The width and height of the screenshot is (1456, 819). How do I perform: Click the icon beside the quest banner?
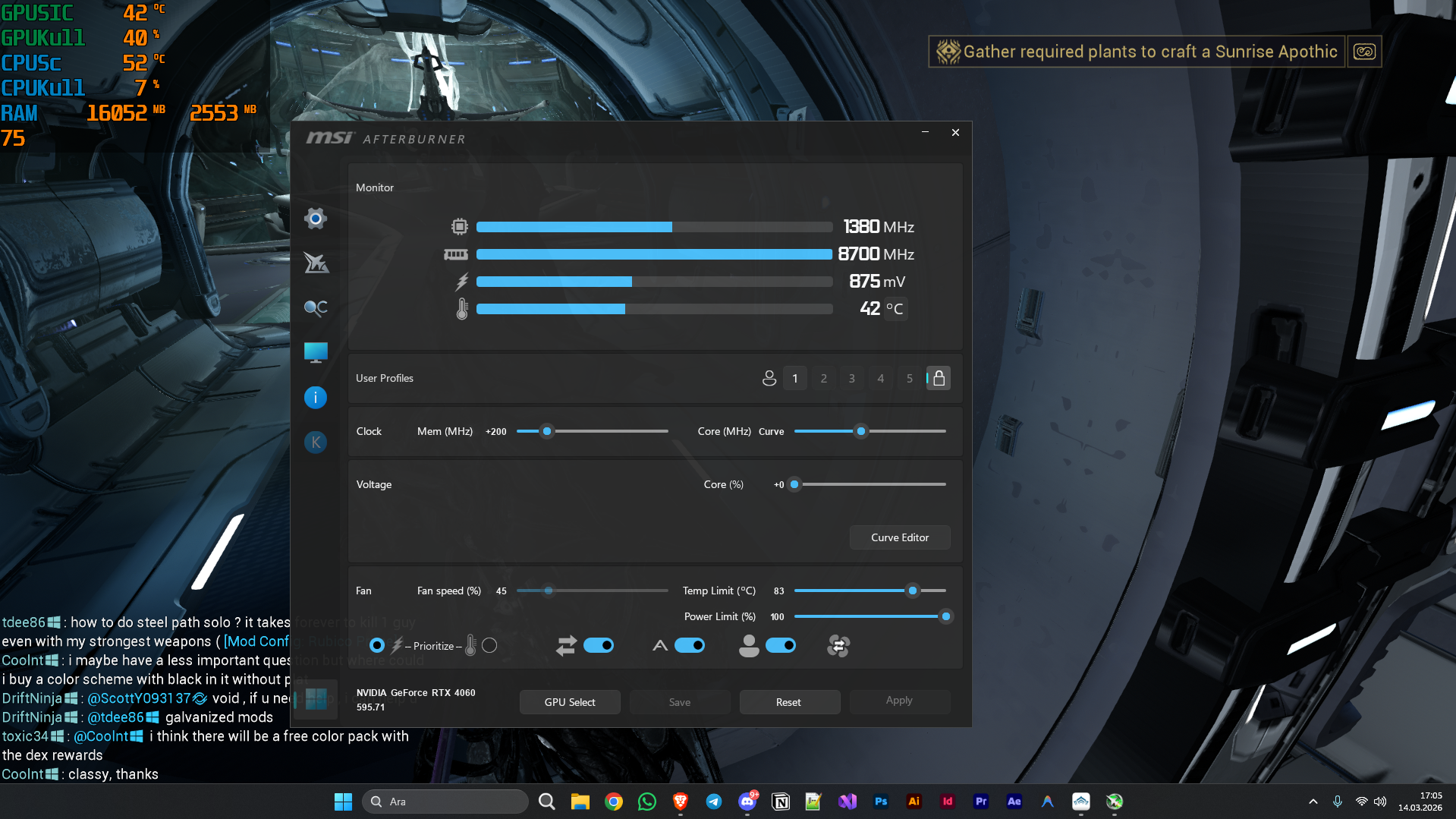tap(1364, 52)
